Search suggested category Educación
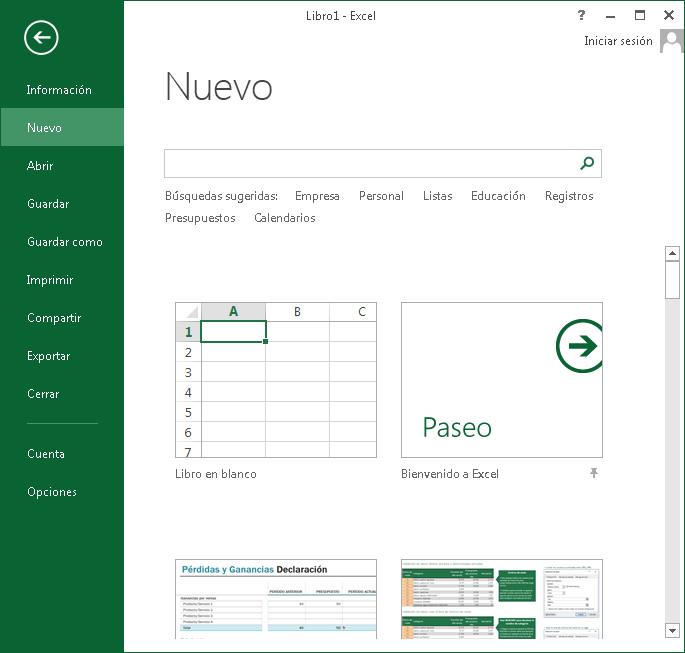Image resolution: width=685 pixels, height=653 pixels. click(498, 196)
